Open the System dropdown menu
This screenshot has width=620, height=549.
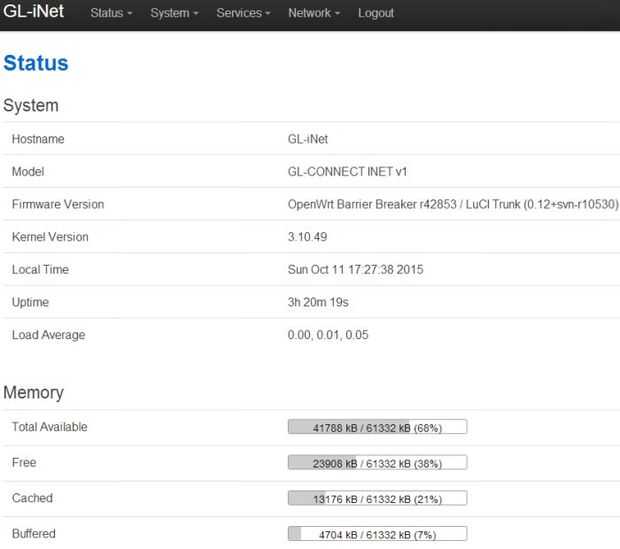[x=174, y=13]
